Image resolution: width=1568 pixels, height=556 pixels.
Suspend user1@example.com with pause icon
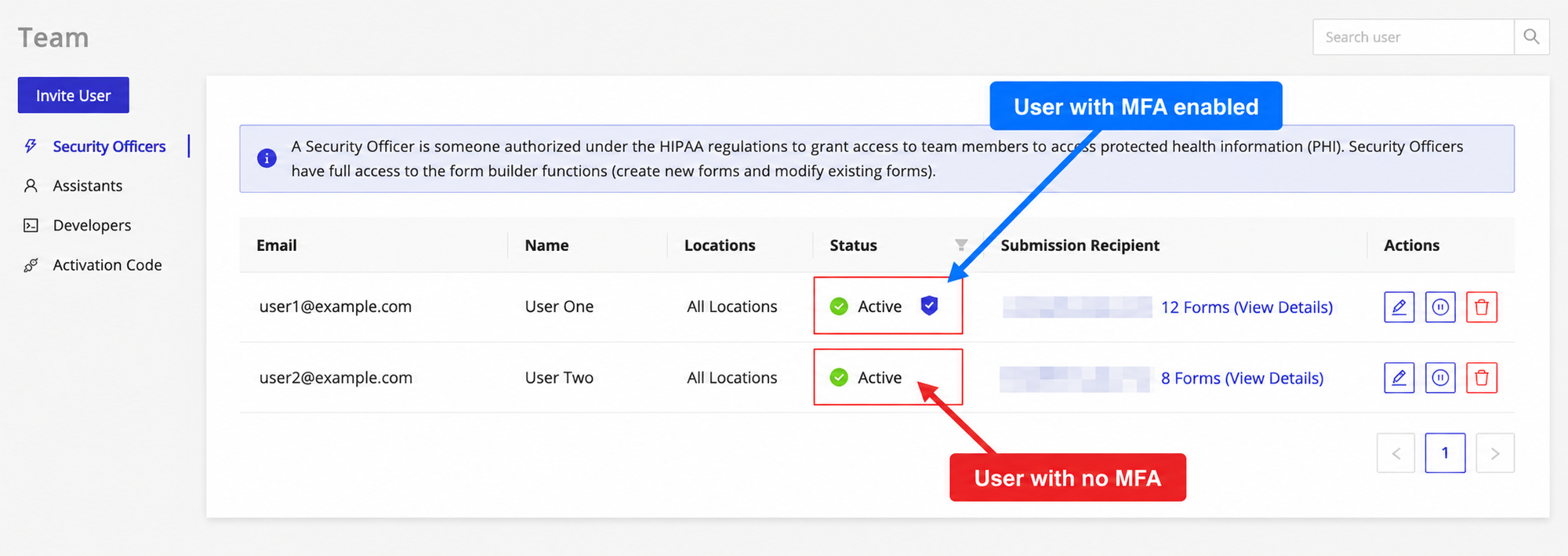pyautogui.click(x=1440, y=307)
